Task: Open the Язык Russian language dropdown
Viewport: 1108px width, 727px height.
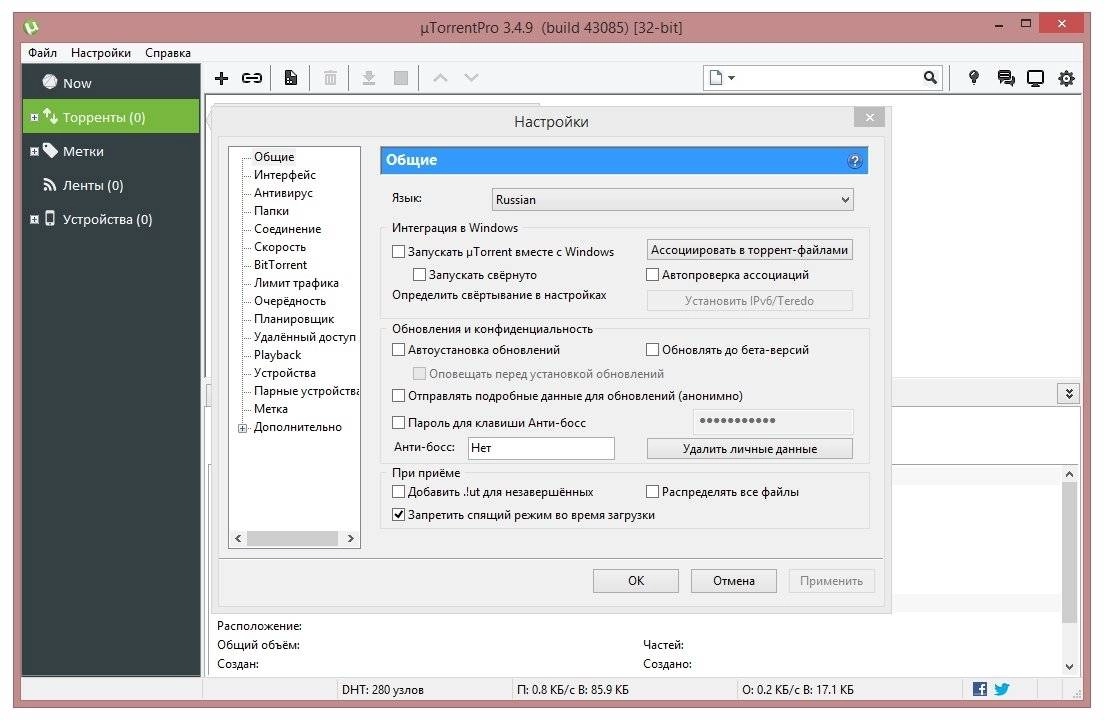Action: point(672,200)
